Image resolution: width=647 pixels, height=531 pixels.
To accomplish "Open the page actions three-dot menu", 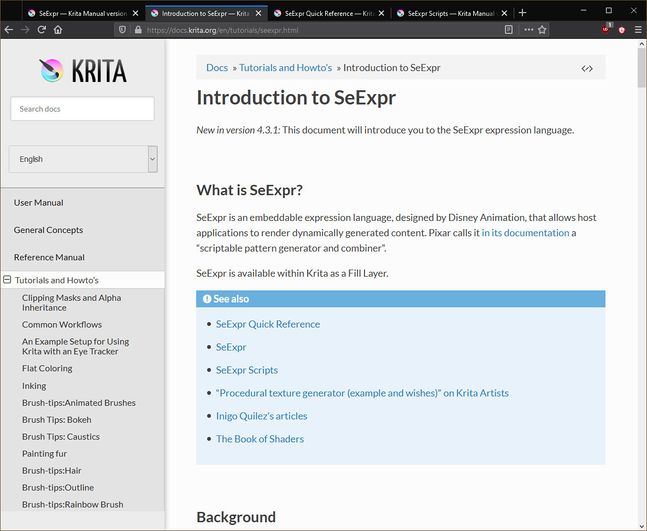I will (527, 30).
